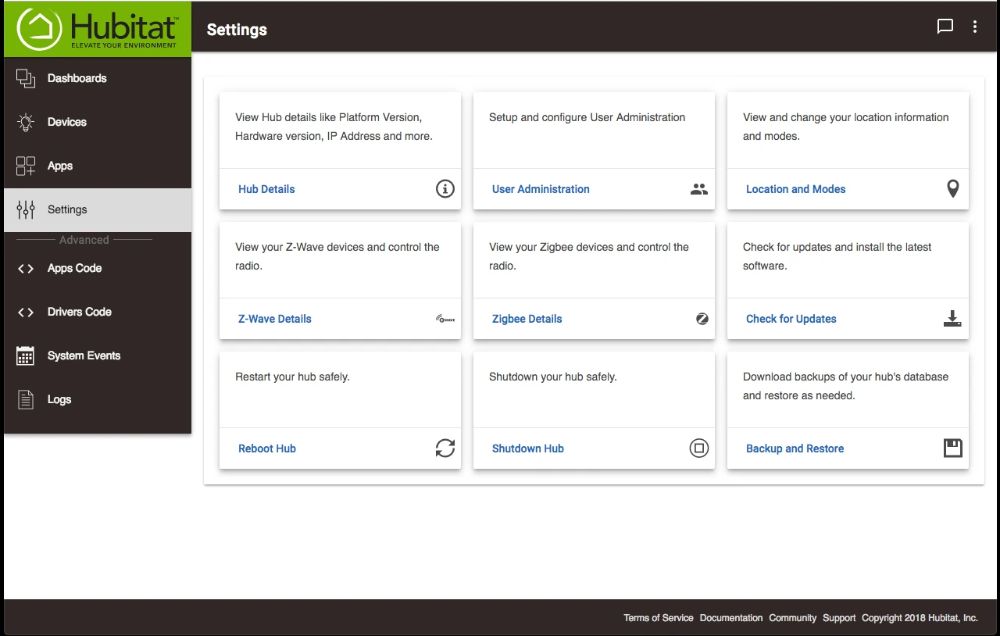
Task: Click the Zigbee logo icon
Action: click(x=702, y=319)
